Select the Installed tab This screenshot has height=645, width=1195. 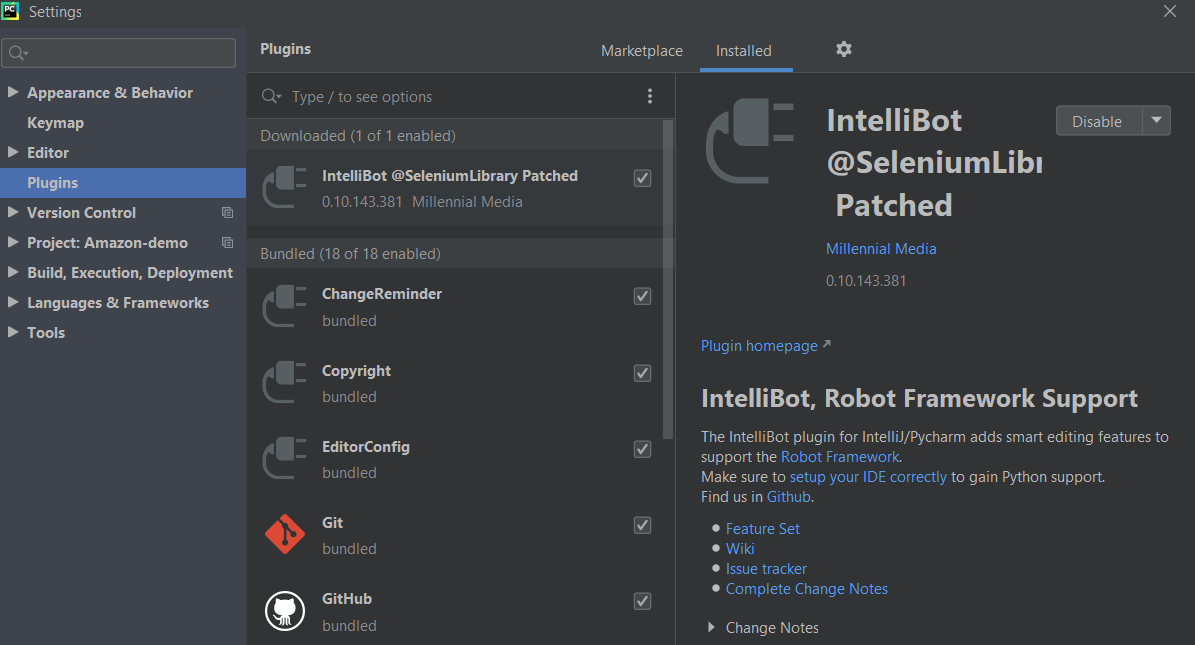tap(744, 51)
